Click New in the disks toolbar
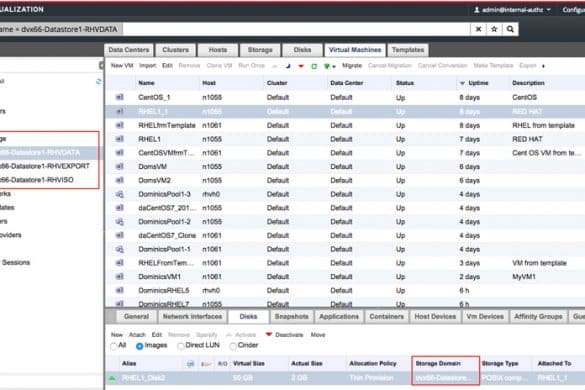Image resolution: width=585 pixels, height=390 pixels. [x=117, y=335]
